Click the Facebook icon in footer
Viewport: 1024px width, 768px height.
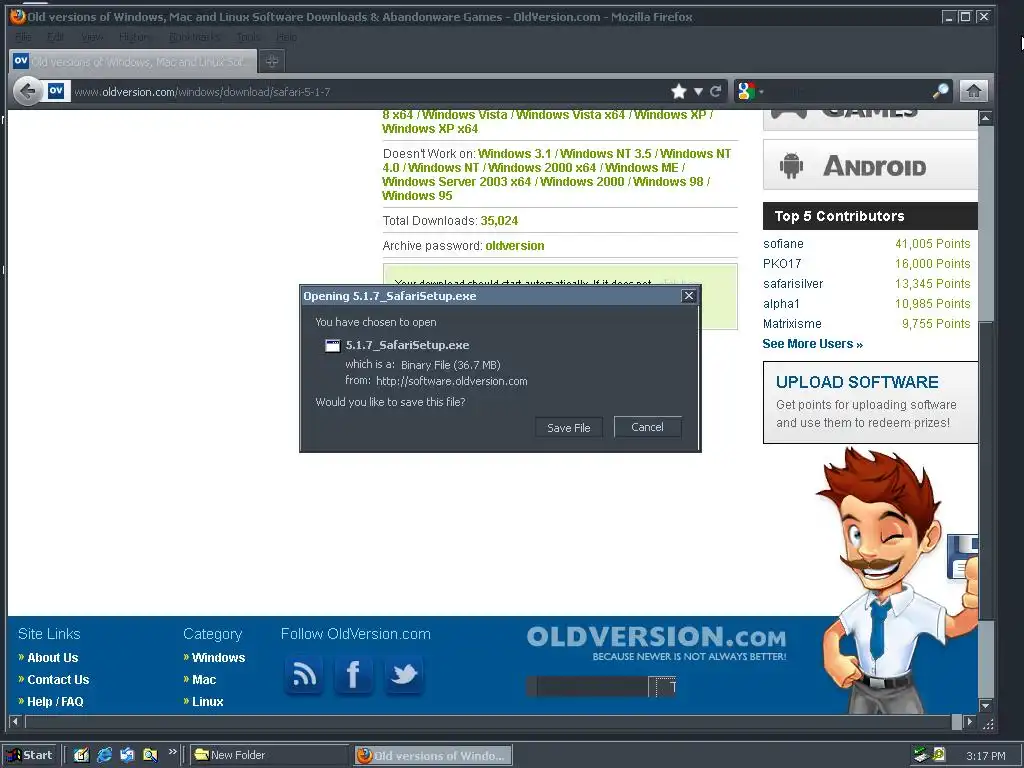point(353,675)
